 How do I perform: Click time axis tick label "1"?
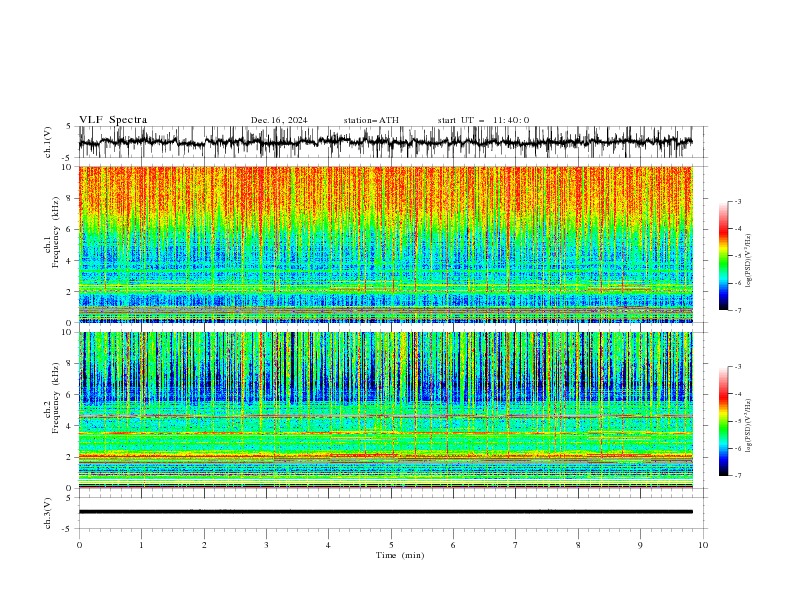(x=141, y=545)
